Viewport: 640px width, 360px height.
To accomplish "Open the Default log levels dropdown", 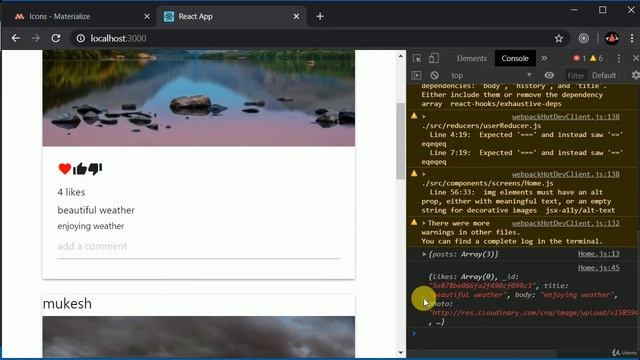I will [x=604, y=76].
